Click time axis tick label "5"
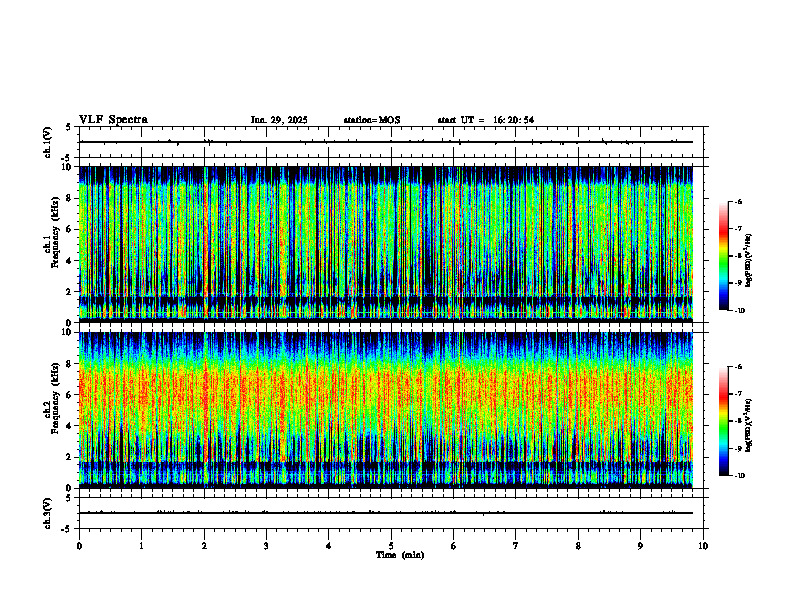Screen dimensions: 792x612 coord(391,546)
